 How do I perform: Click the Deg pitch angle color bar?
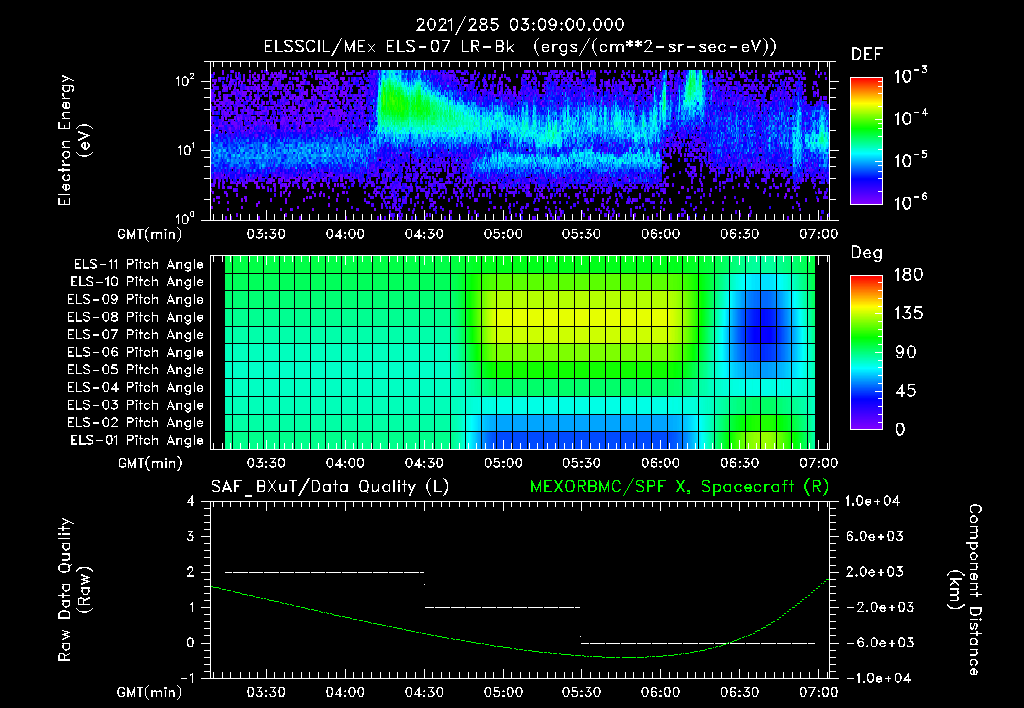pyautogui.click(x=866, y=352)
